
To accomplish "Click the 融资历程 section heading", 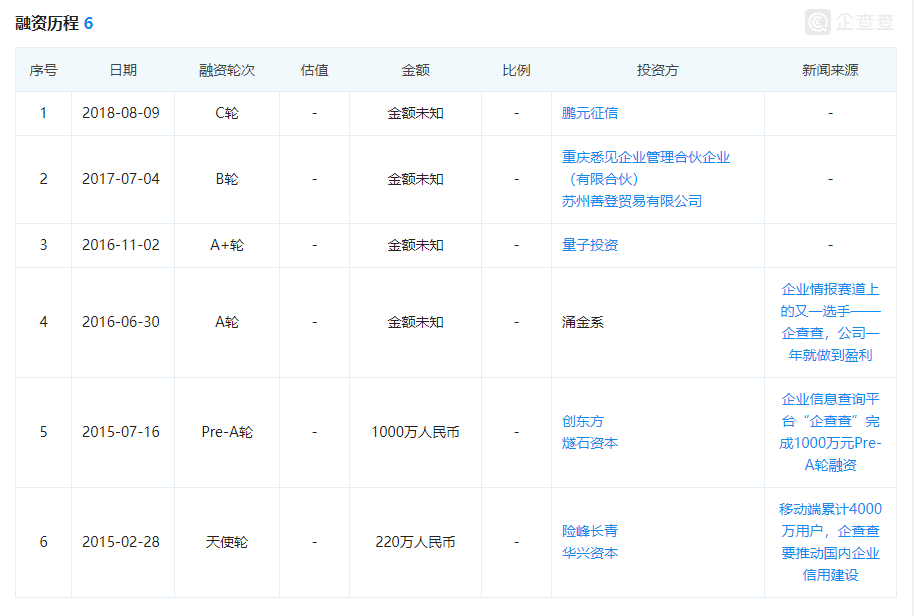I will [47, 23].
